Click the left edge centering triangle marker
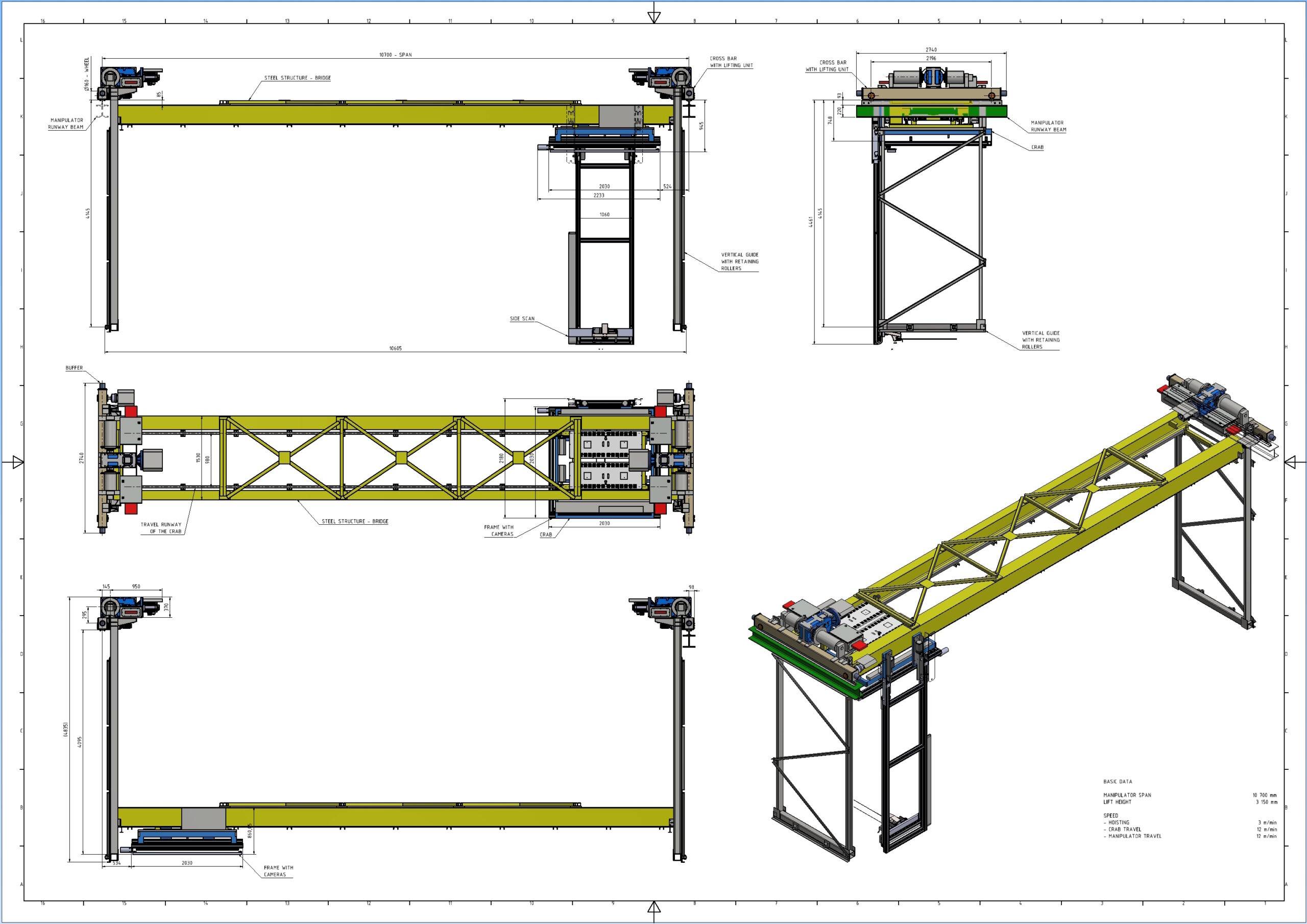The width and height of the screenshot is (1307, 924). 18,461
